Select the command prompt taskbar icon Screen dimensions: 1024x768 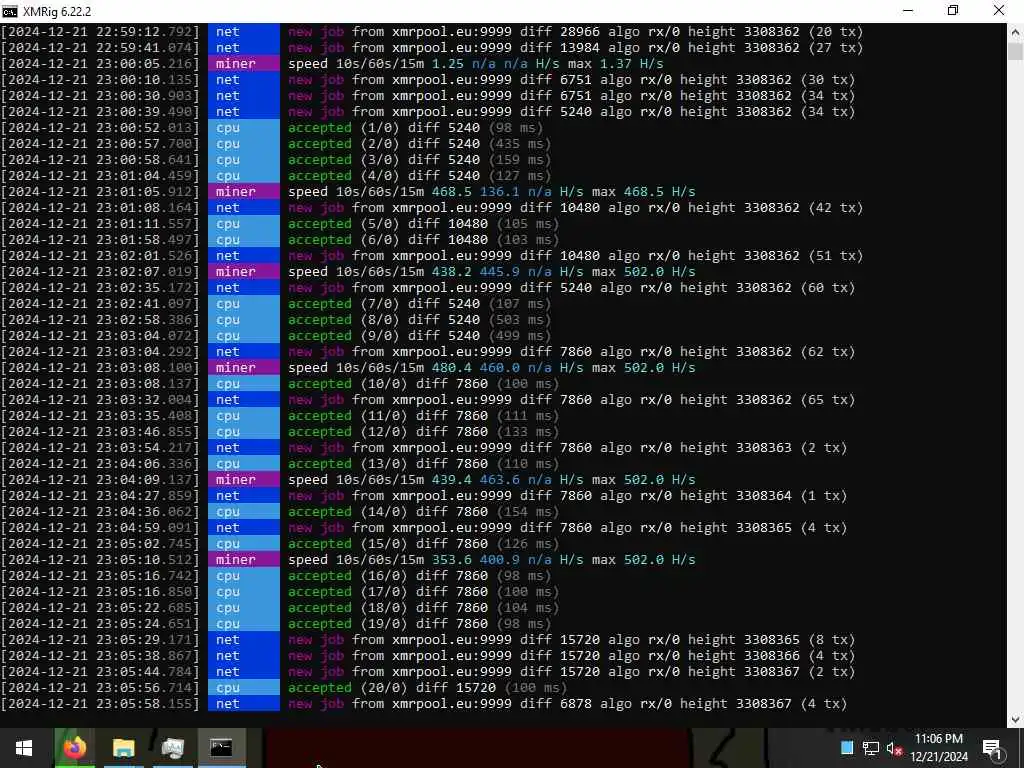[221, 748]
